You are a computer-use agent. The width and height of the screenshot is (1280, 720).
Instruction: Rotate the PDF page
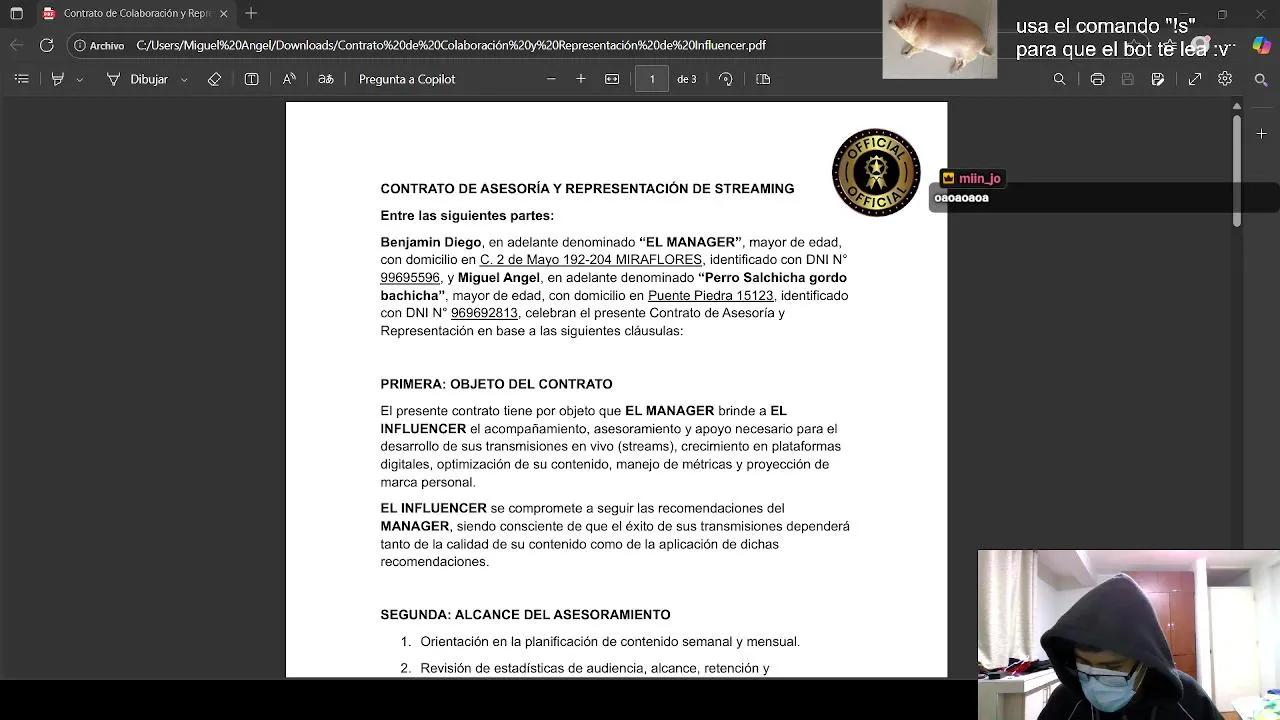click(x=726, y=79)
